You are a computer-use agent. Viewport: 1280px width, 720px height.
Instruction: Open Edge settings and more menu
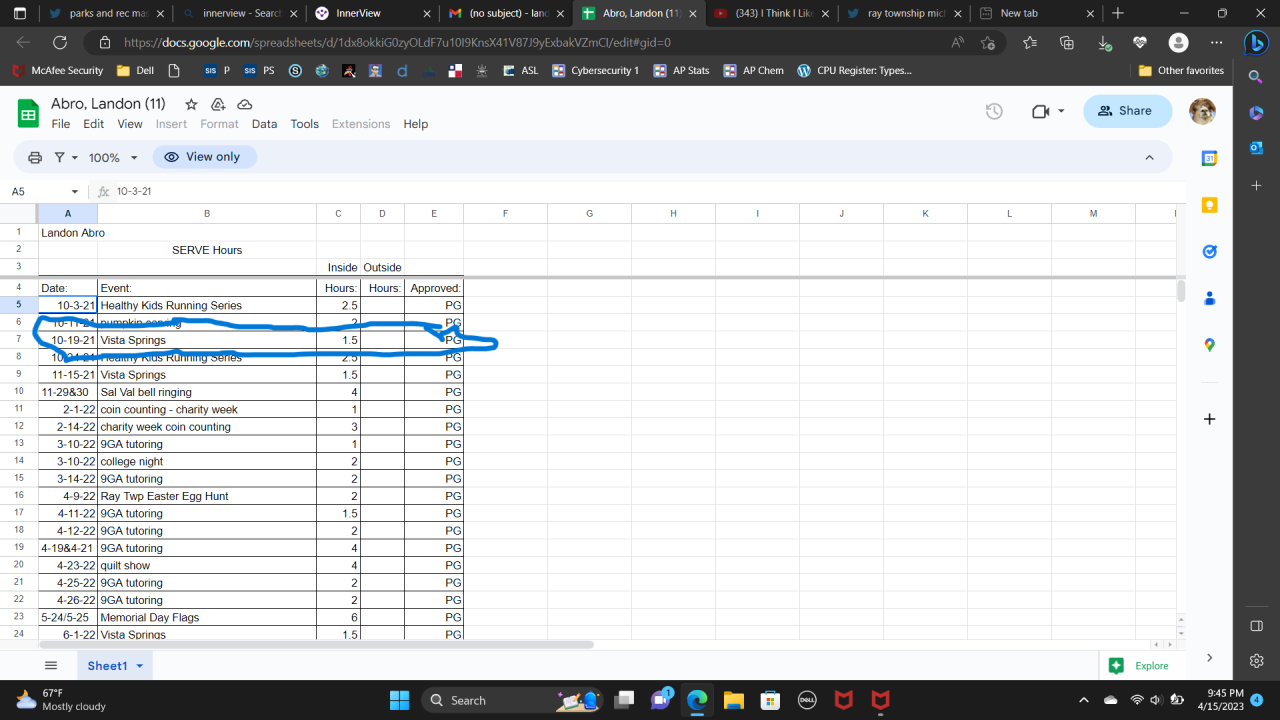pyautogui.click(x=1216, y=43)
